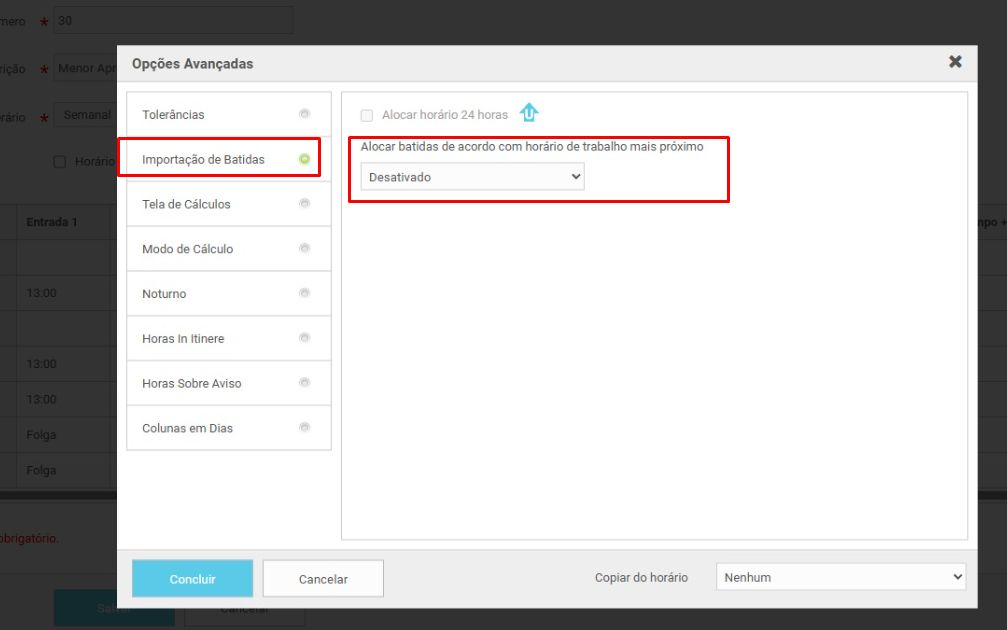Click the blue upload arrow icon
1007x630 pixels.
529,113
